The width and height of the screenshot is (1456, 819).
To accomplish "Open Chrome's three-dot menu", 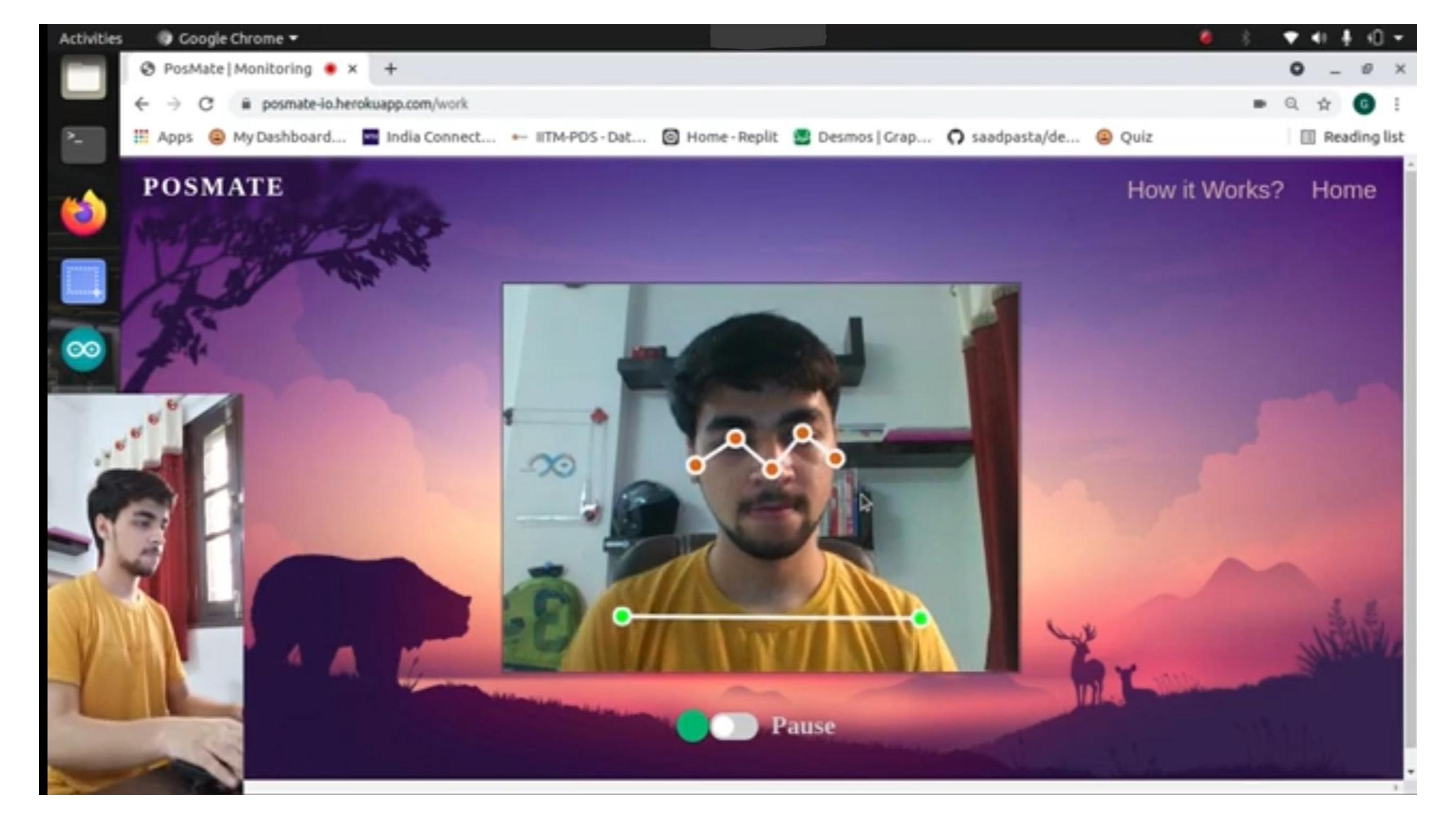I will point(1397,104).
